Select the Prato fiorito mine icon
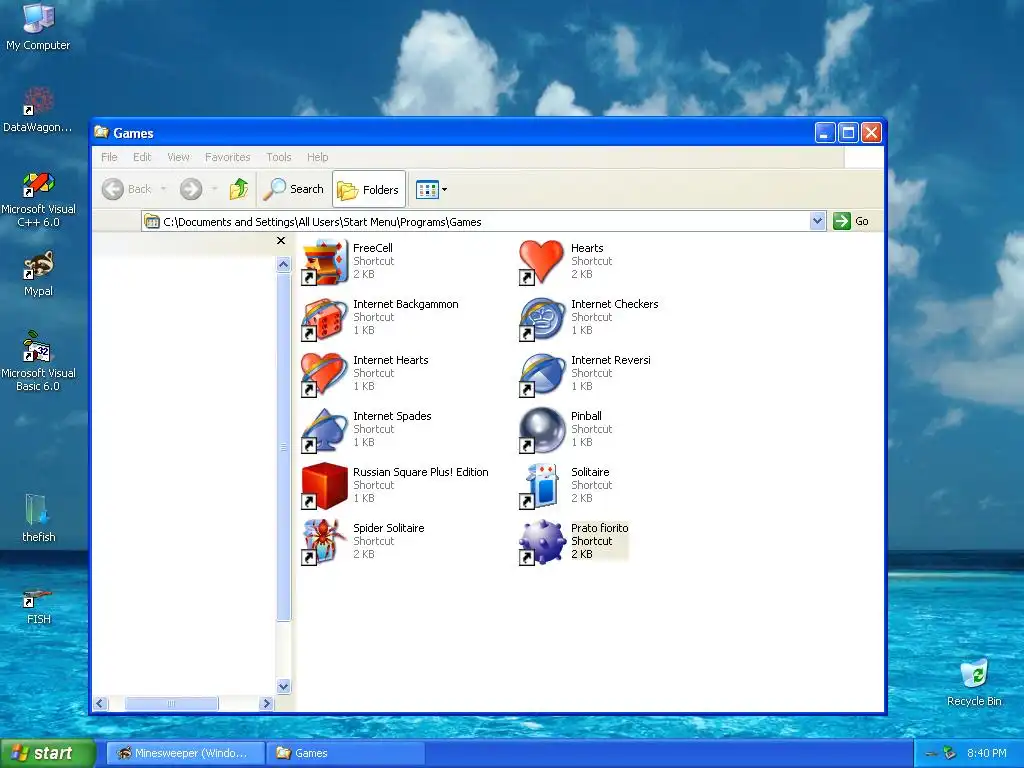Image resolution: width=1024 pixels, height=768 pixels. pos(541,542)
